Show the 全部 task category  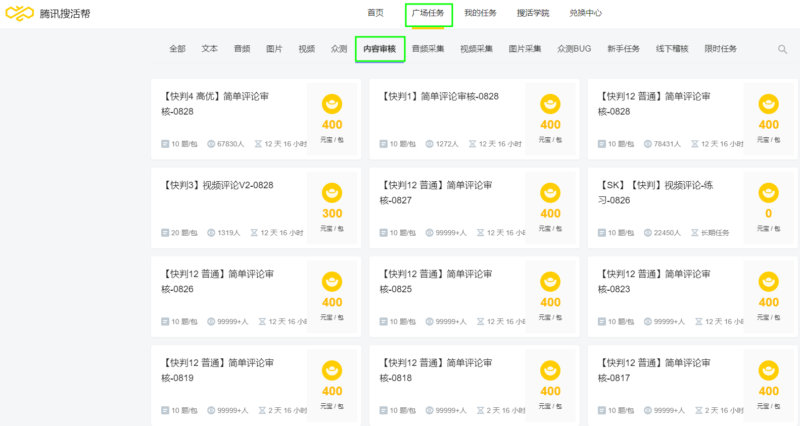(x=177, y=49)
